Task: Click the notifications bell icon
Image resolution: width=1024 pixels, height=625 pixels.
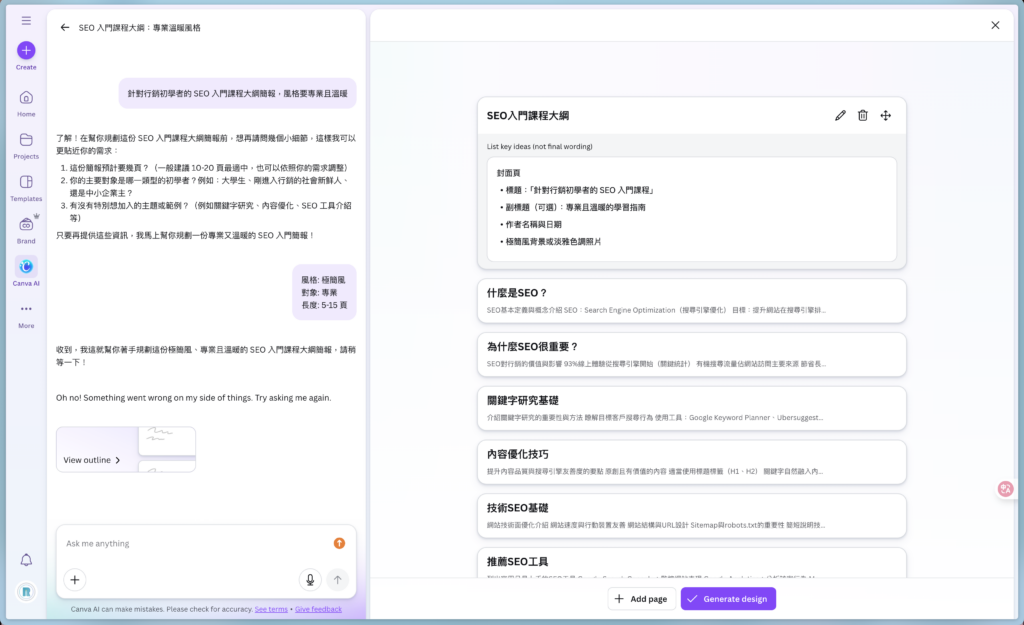Action: tap(26, 560)
